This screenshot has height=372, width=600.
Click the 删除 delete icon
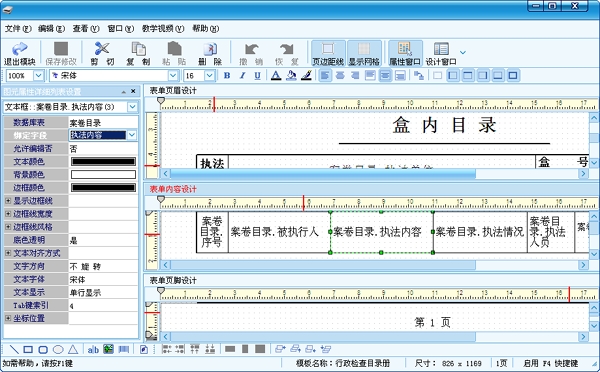[210, 54]
